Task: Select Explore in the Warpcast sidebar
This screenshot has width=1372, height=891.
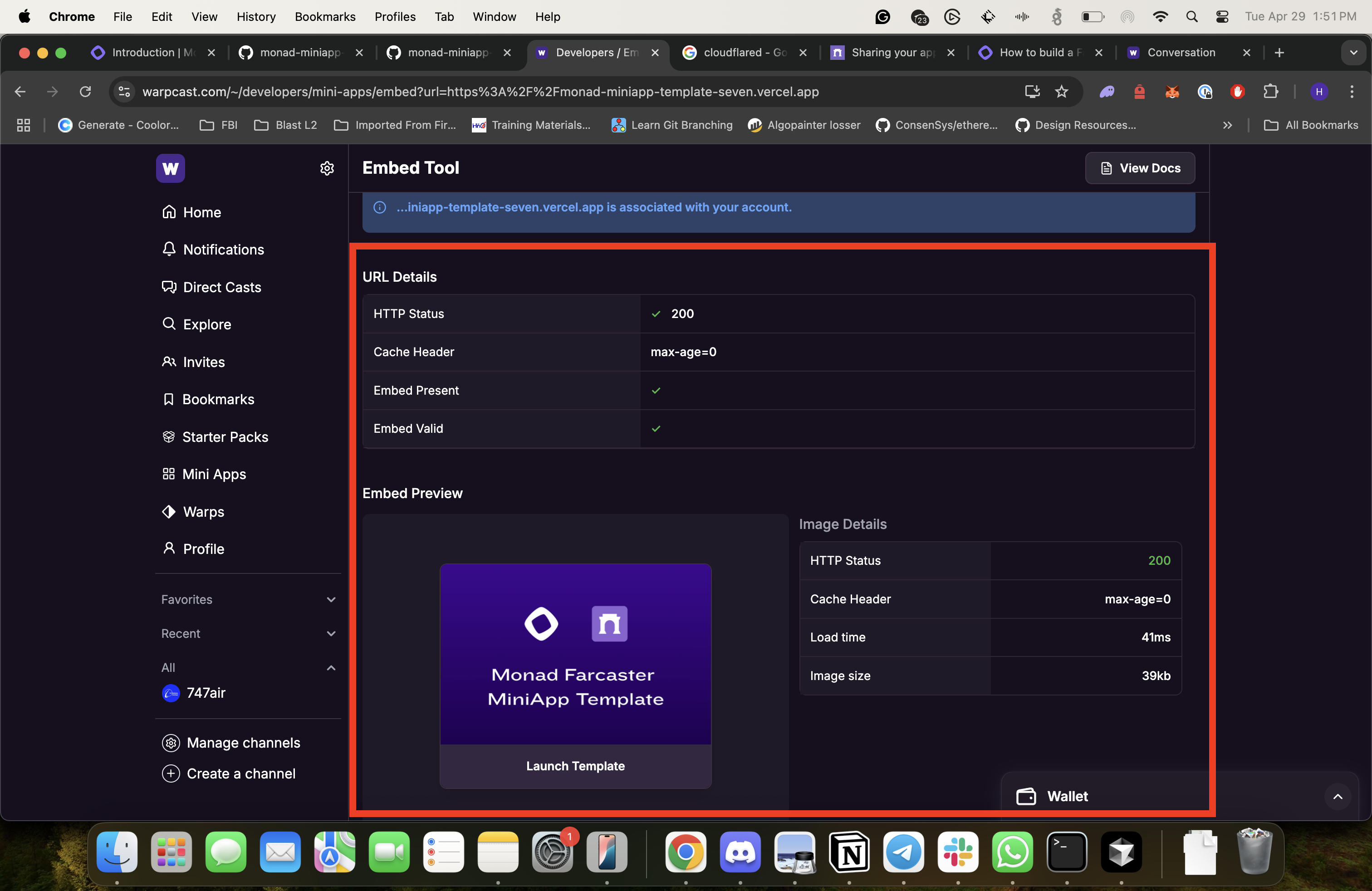Action: (x=206, y=324)
